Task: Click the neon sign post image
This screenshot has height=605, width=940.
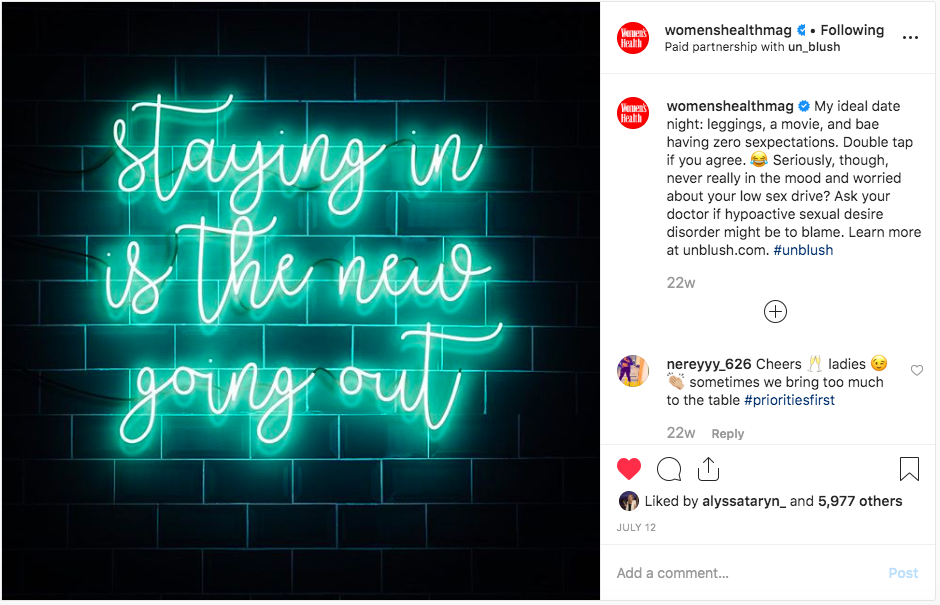Action: click(x=300, y=300)
